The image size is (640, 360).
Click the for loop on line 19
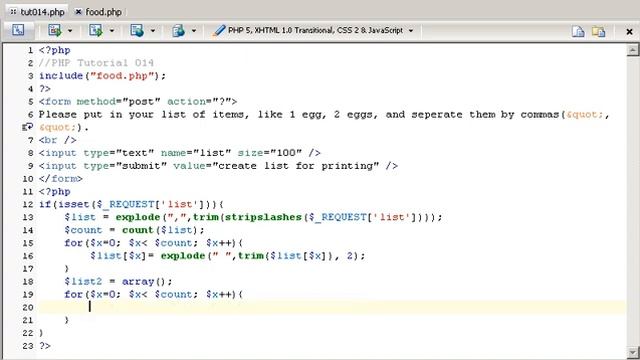point(154,294)
